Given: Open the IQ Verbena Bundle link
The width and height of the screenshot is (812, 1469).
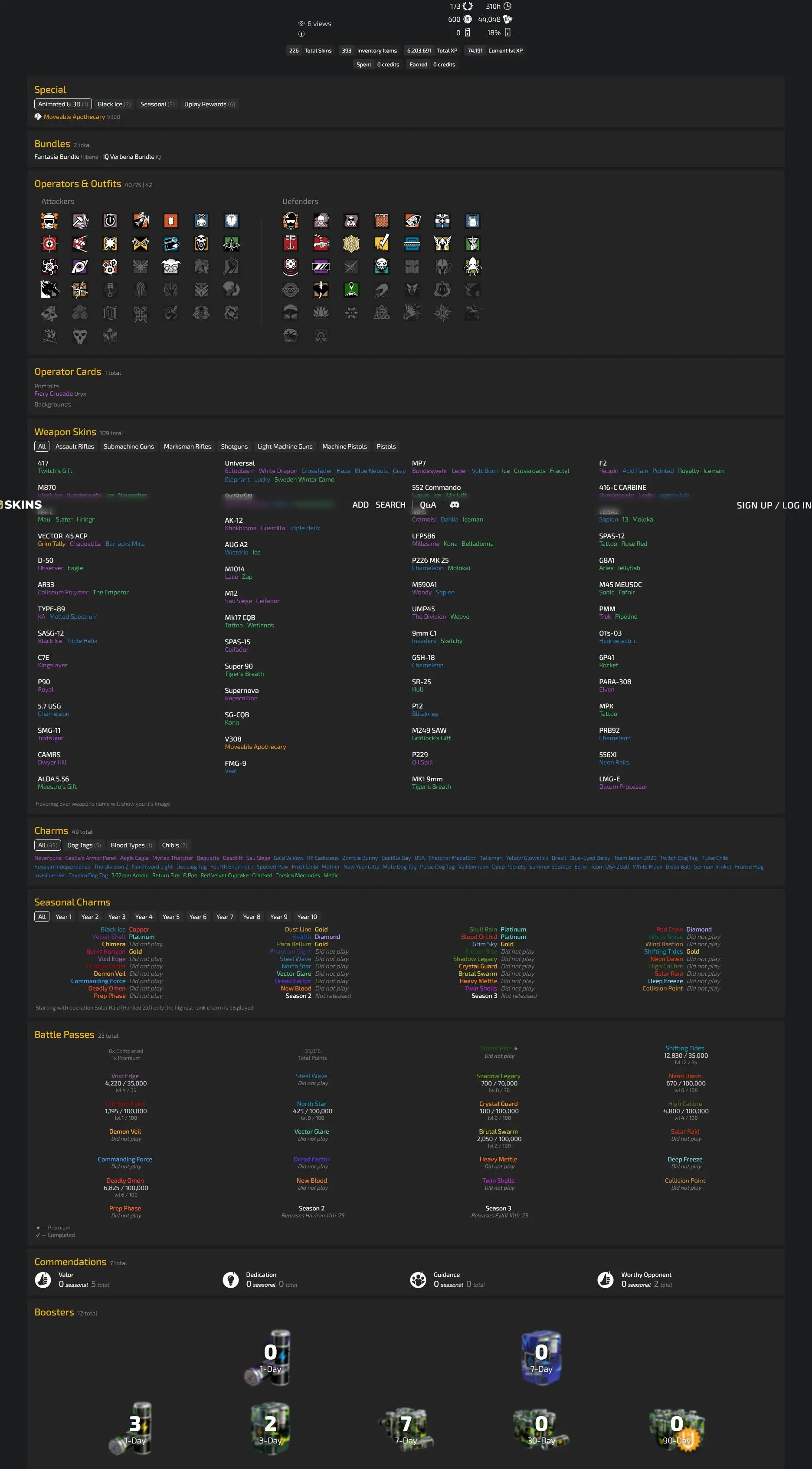Looking at the screenshot, I should click(128, 157).
